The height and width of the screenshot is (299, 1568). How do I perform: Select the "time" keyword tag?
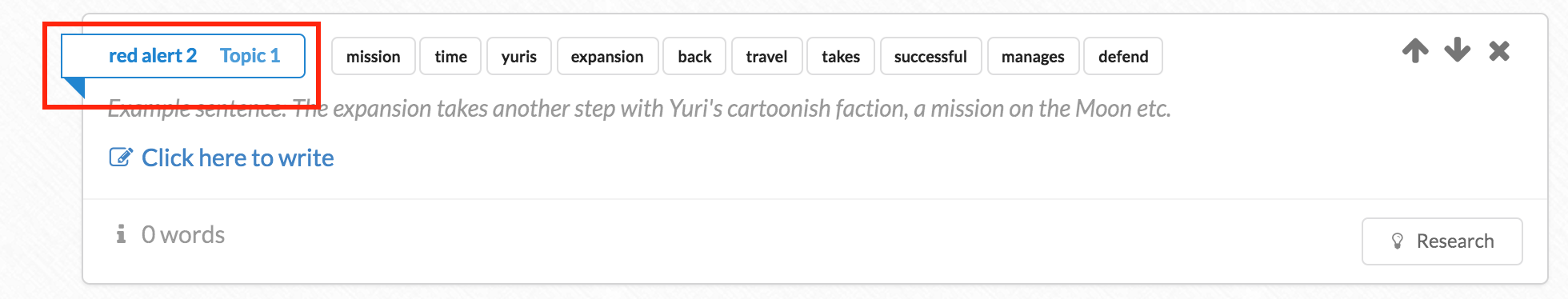(x=450, y=56)
